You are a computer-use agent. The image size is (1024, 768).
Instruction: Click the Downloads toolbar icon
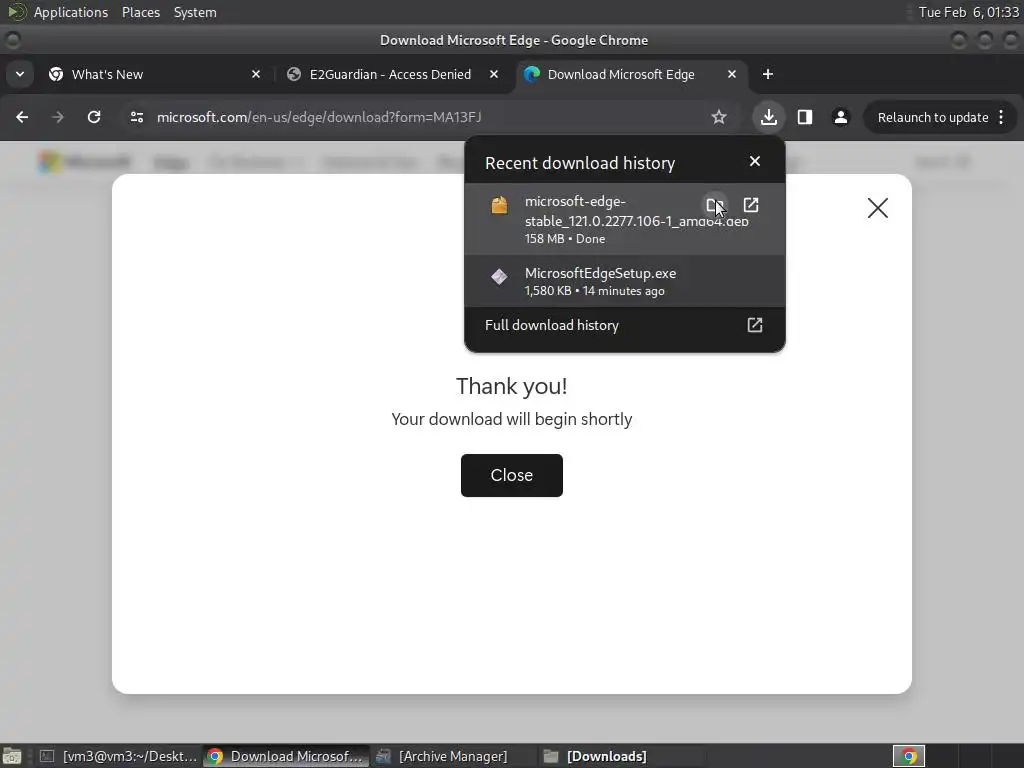click(x=769, y=117)
